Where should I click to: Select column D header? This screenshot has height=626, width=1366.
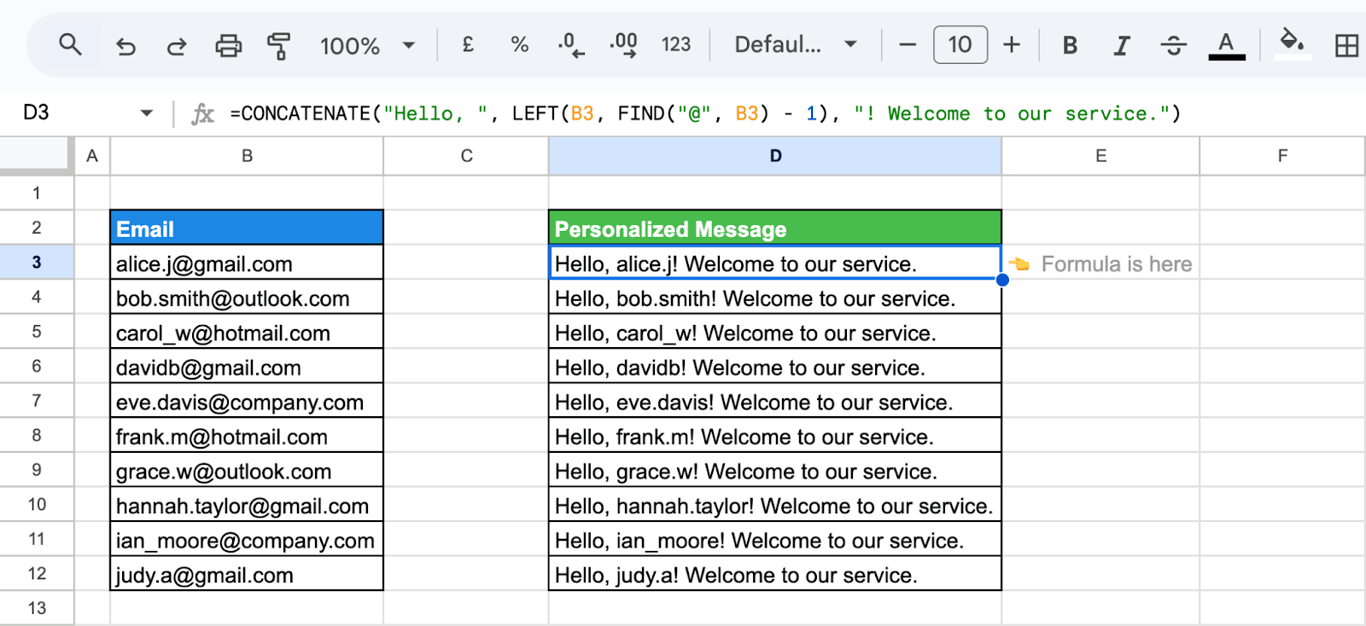coord(775,155)
